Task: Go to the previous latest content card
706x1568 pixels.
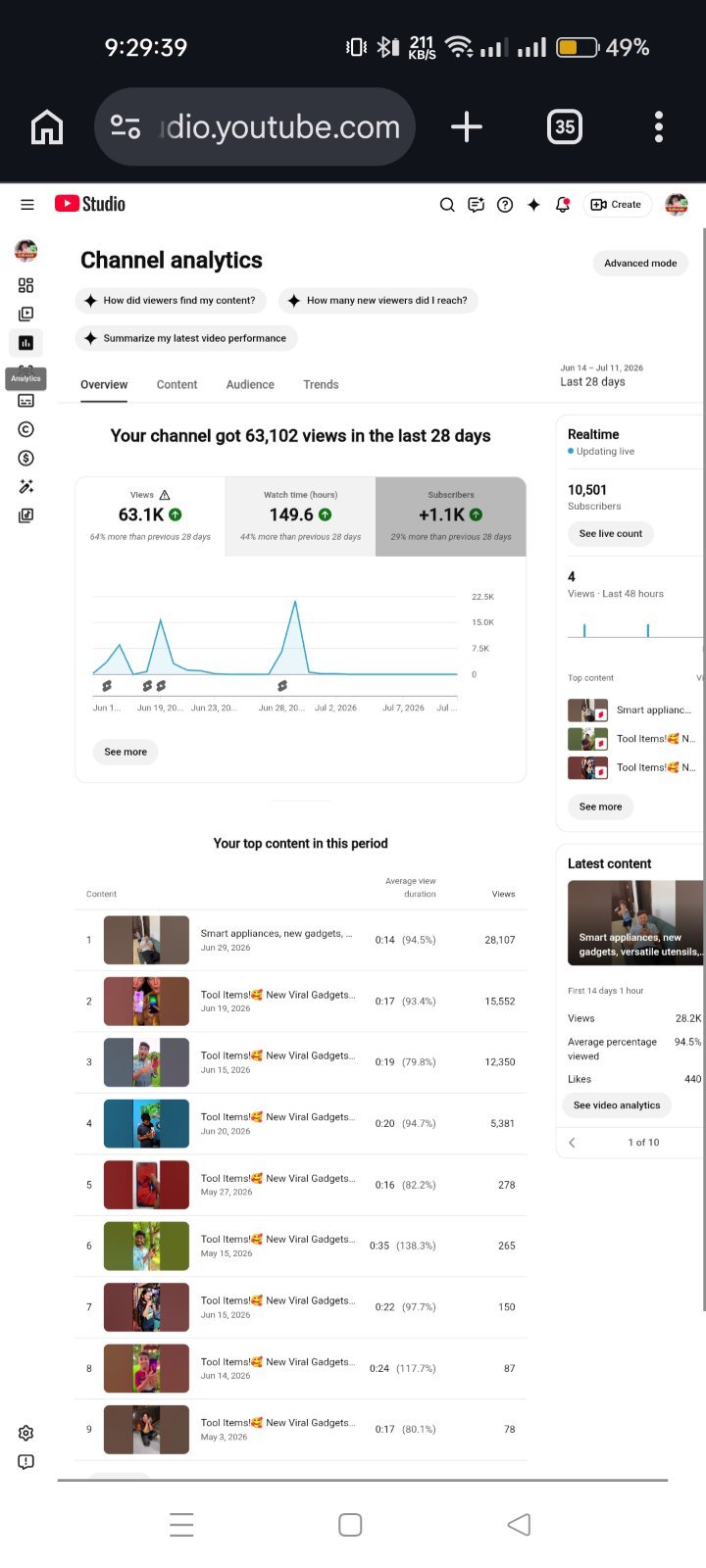Action: (x=573, y=1143)
